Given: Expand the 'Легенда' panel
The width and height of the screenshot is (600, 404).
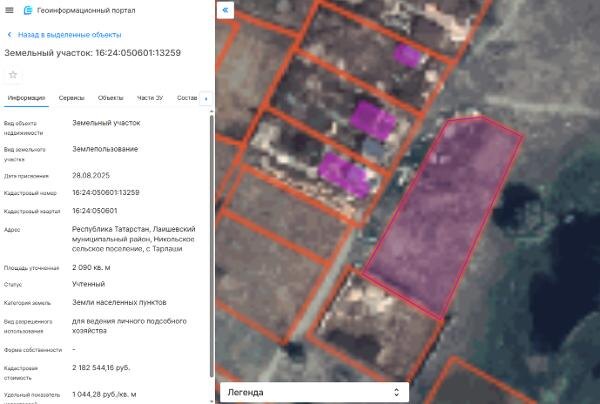Looking at the screenshot, I should (314, 392).
